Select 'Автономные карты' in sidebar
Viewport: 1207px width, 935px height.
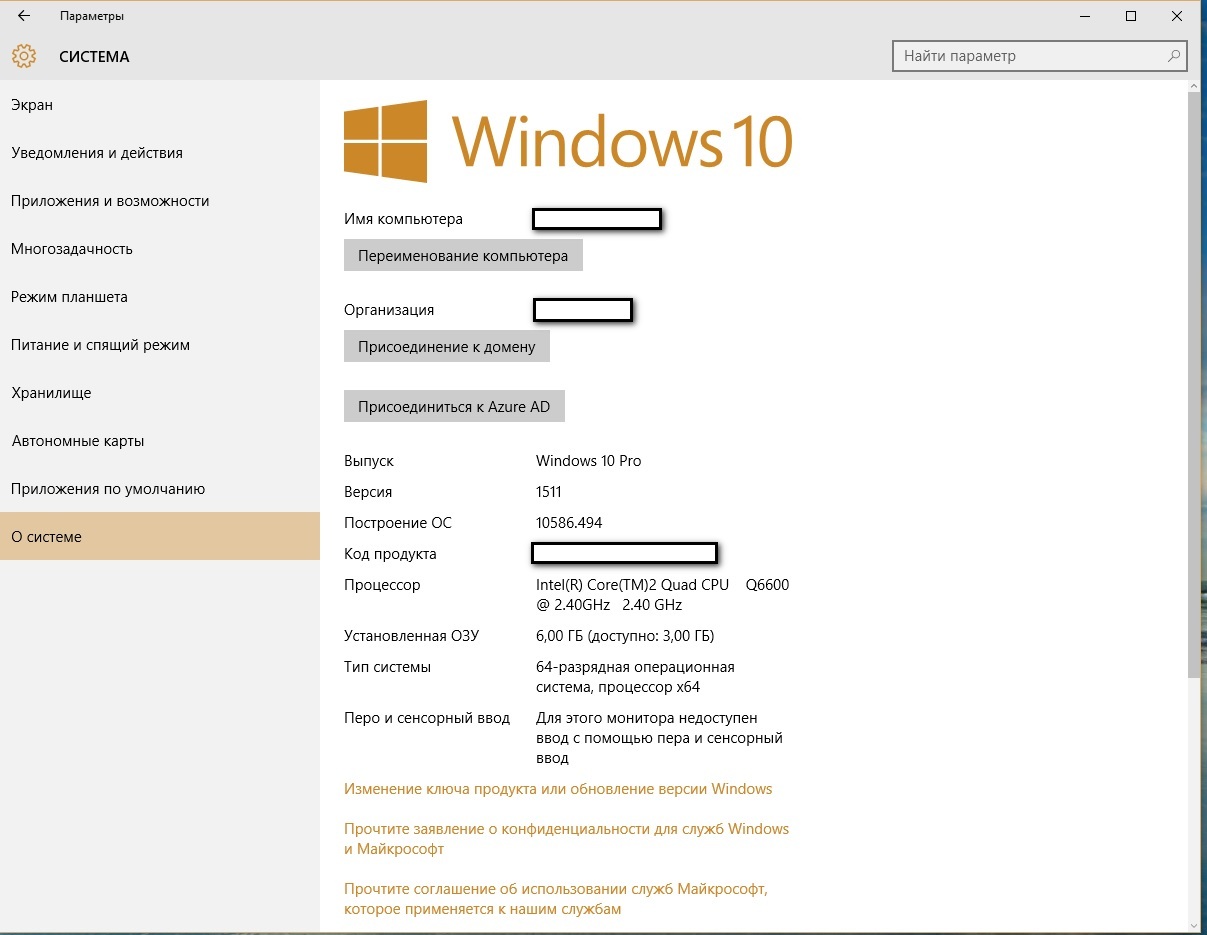[78, 441]
